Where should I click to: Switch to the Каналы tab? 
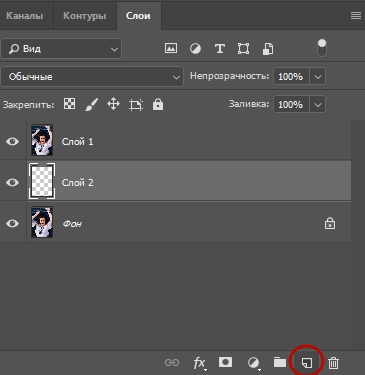click(x=25, y=16)
